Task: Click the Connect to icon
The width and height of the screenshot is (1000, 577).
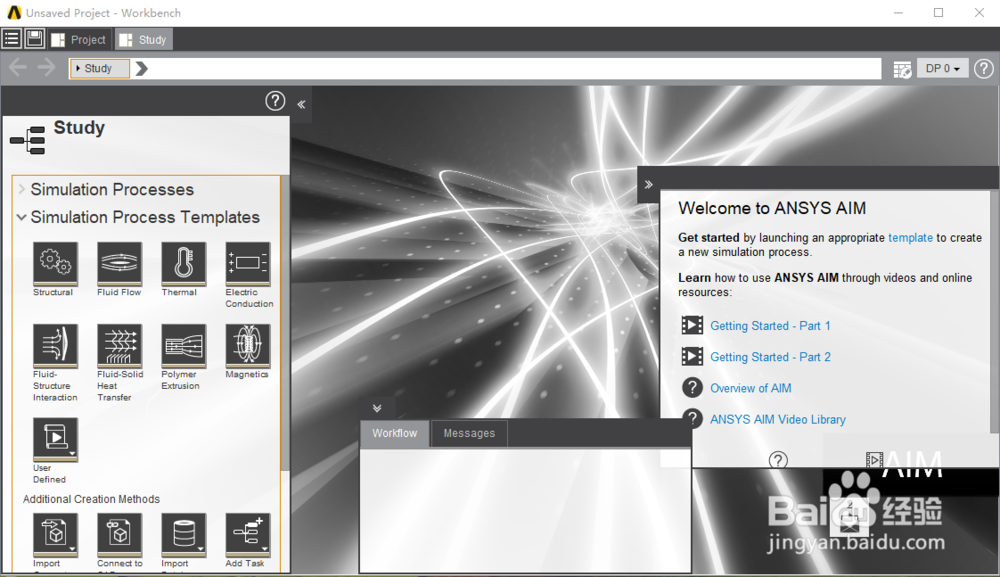Action: tap(119, 534)
